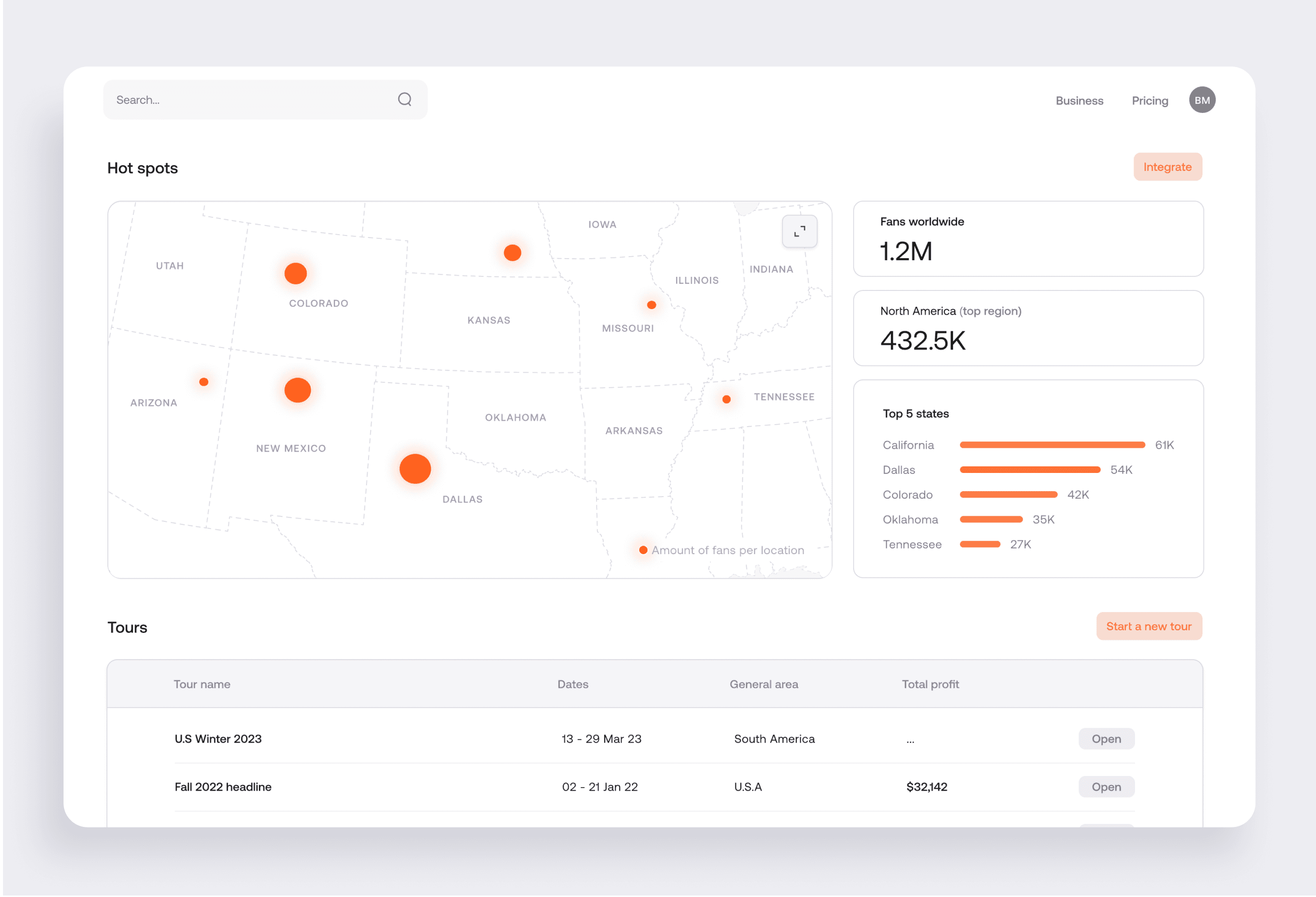Click the Fans worldwide card
The width and height of the screenshot is (1316, 897).
pos(1028,238)
